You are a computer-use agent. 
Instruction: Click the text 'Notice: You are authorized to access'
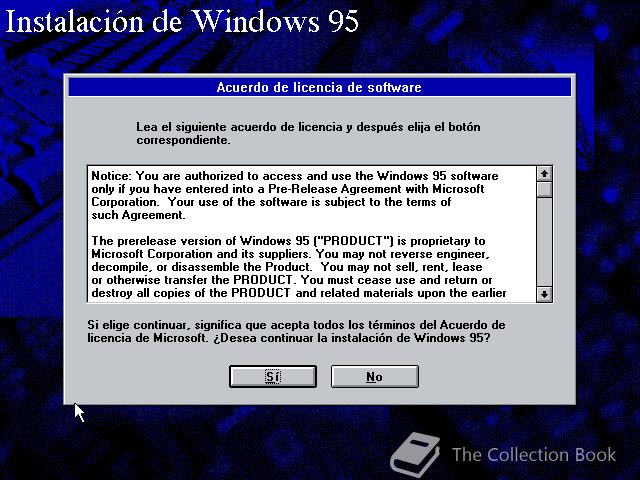pyautogui.click(x=195, y=176)
